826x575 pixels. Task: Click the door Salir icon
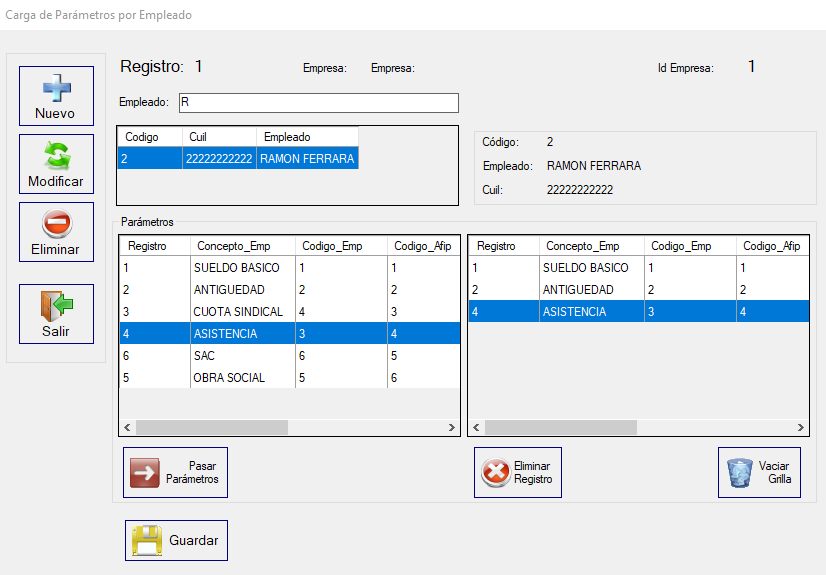pyautogui.click(x=56, y=306)
